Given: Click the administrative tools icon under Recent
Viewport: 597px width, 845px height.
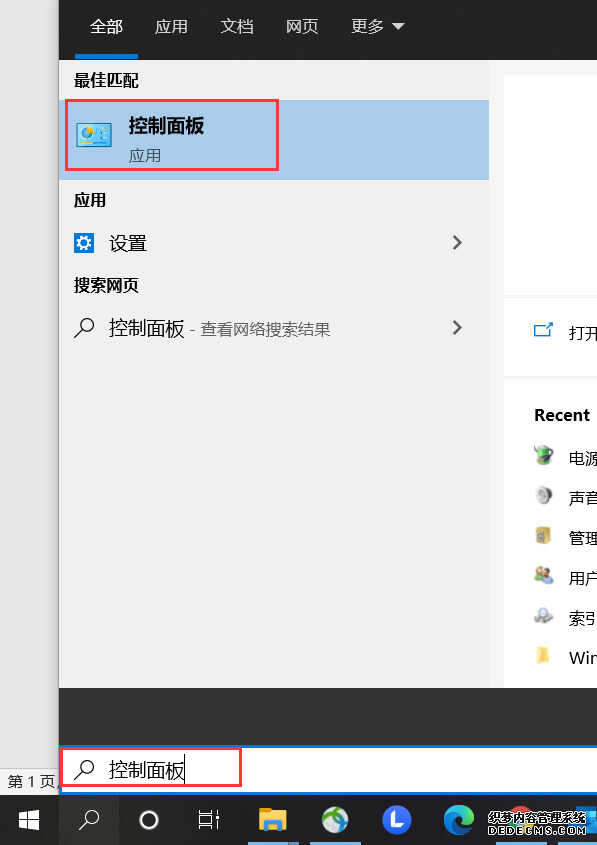Looking at the screenshot, I should [x=543, y=535].
